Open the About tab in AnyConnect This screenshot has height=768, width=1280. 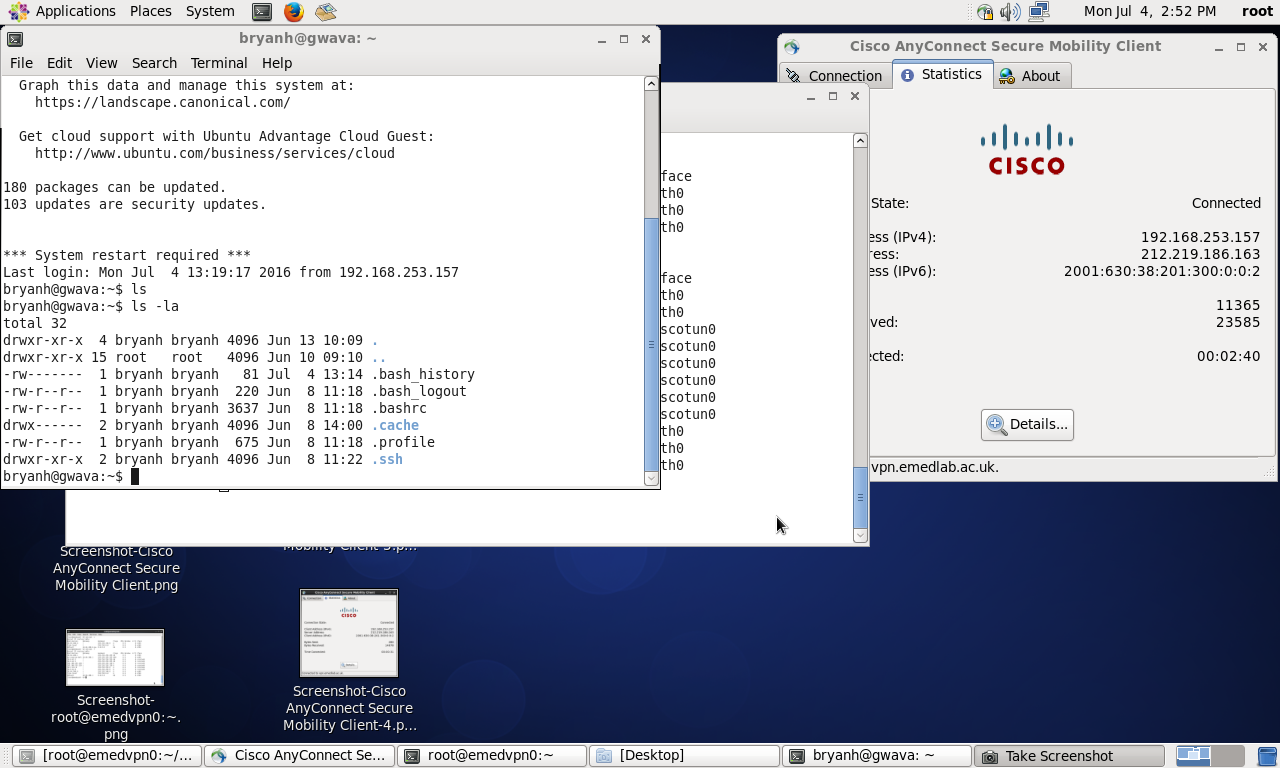point(1030,76)
